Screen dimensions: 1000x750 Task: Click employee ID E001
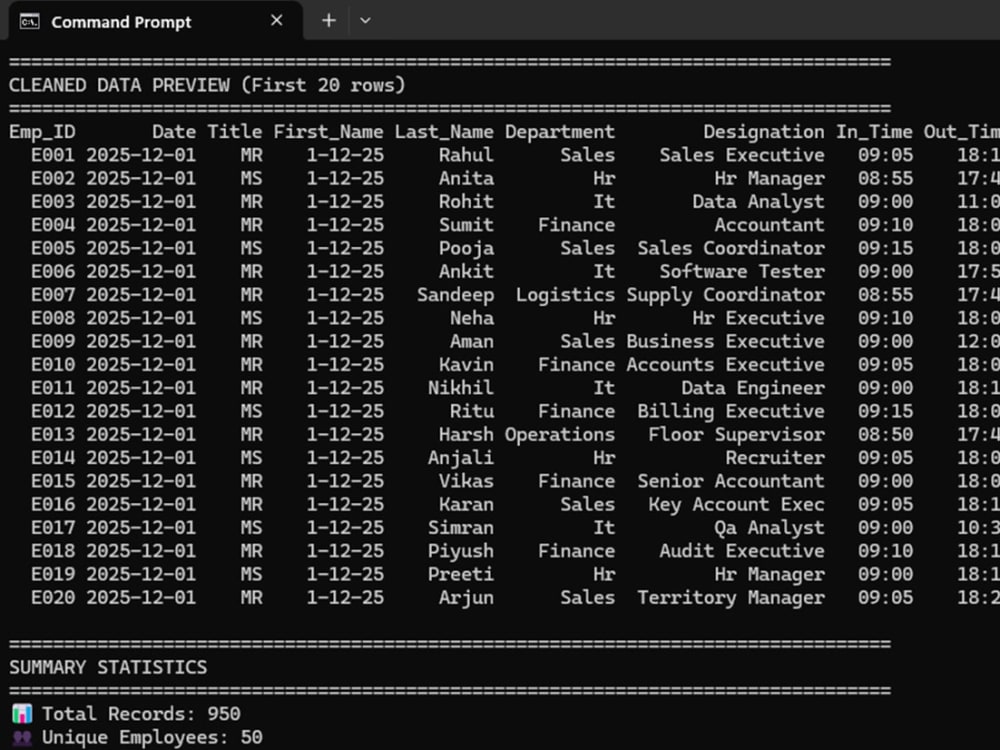point(53,155)
